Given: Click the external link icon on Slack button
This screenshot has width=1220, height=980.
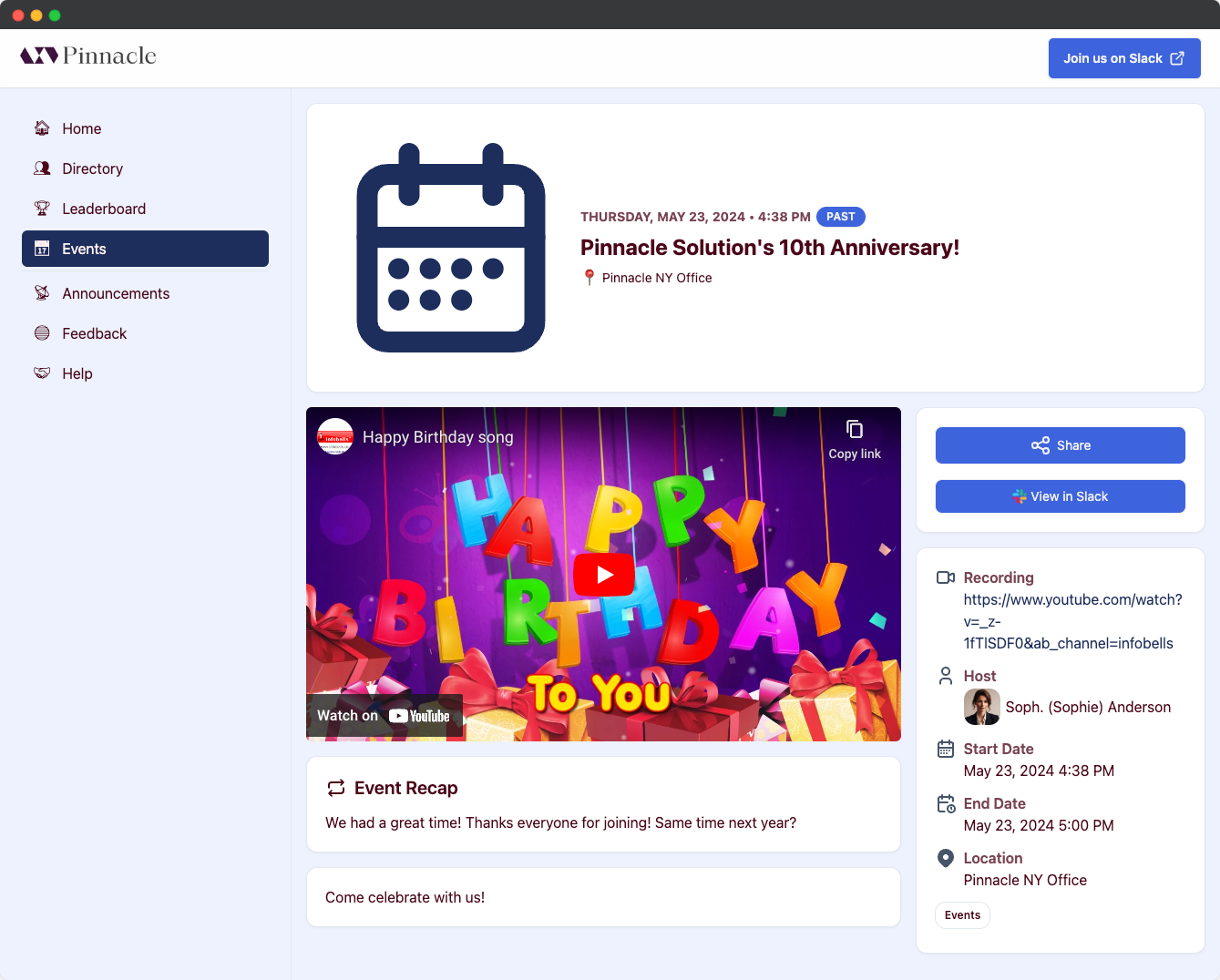Looking at the screenshot, I should [x=1177, y=58].
